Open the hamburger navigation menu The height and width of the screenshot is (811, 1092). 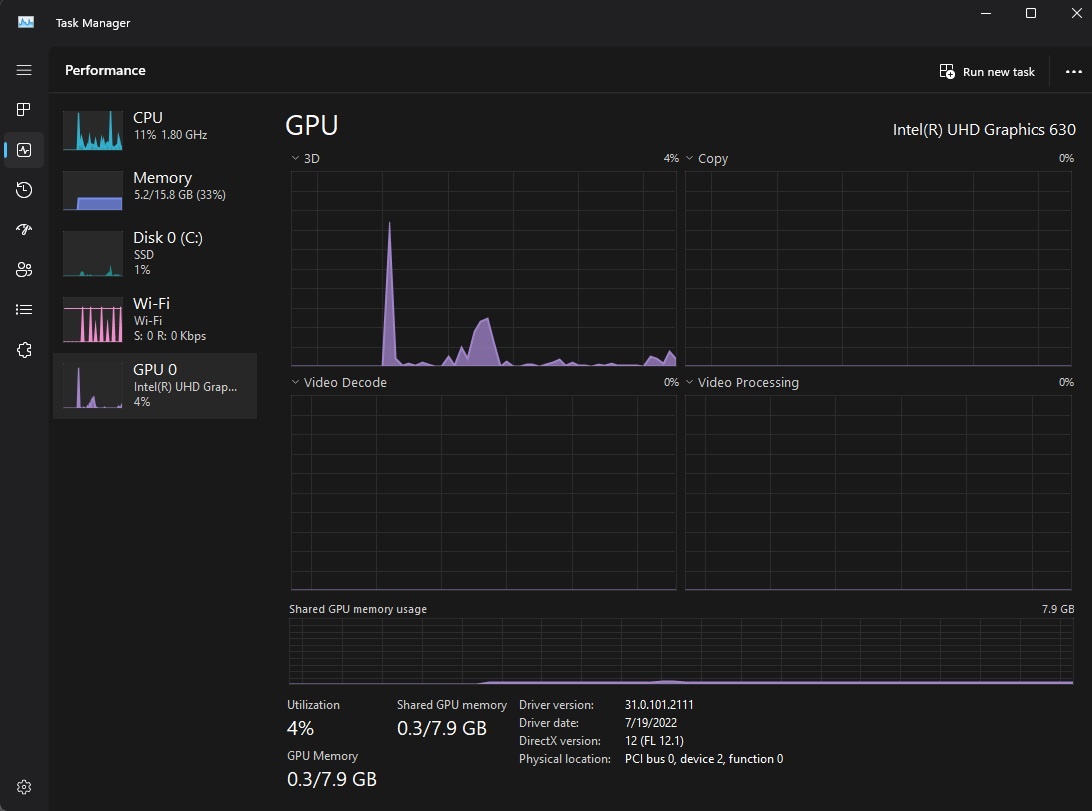click(24, 70)
